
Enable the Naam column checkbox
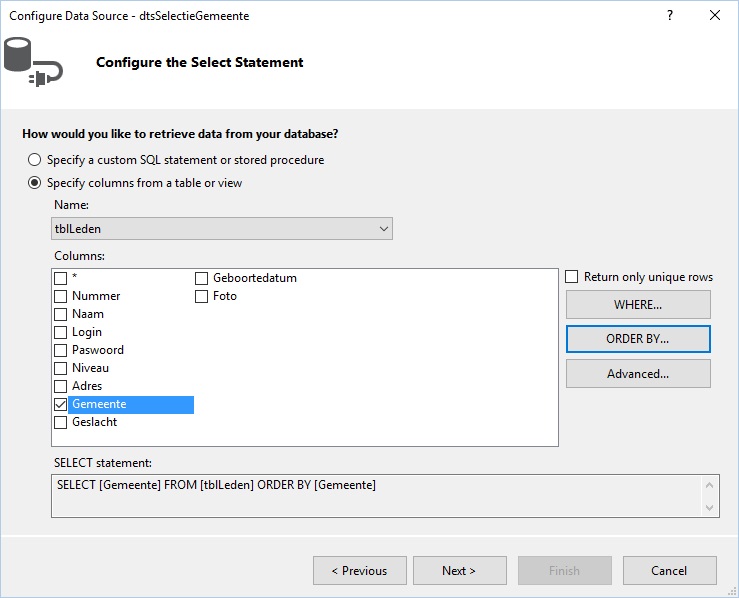click(x=61, y=314)
